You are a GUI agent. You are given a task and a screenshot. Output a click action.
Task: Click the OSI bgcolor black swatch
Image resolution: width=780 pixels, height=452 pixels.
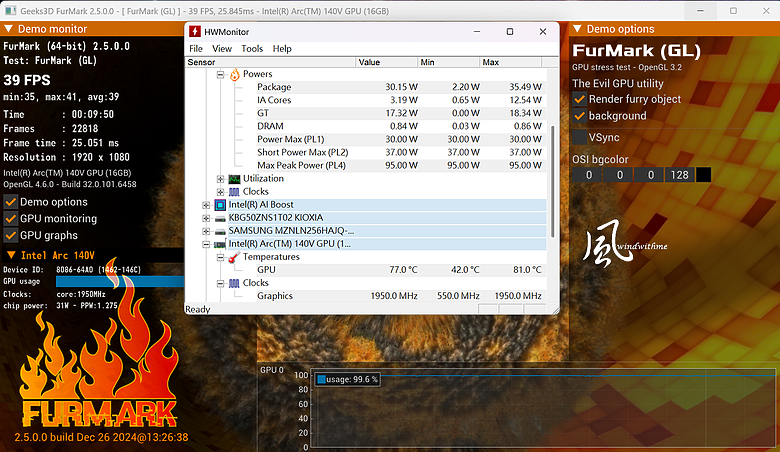tap(703, 175)
